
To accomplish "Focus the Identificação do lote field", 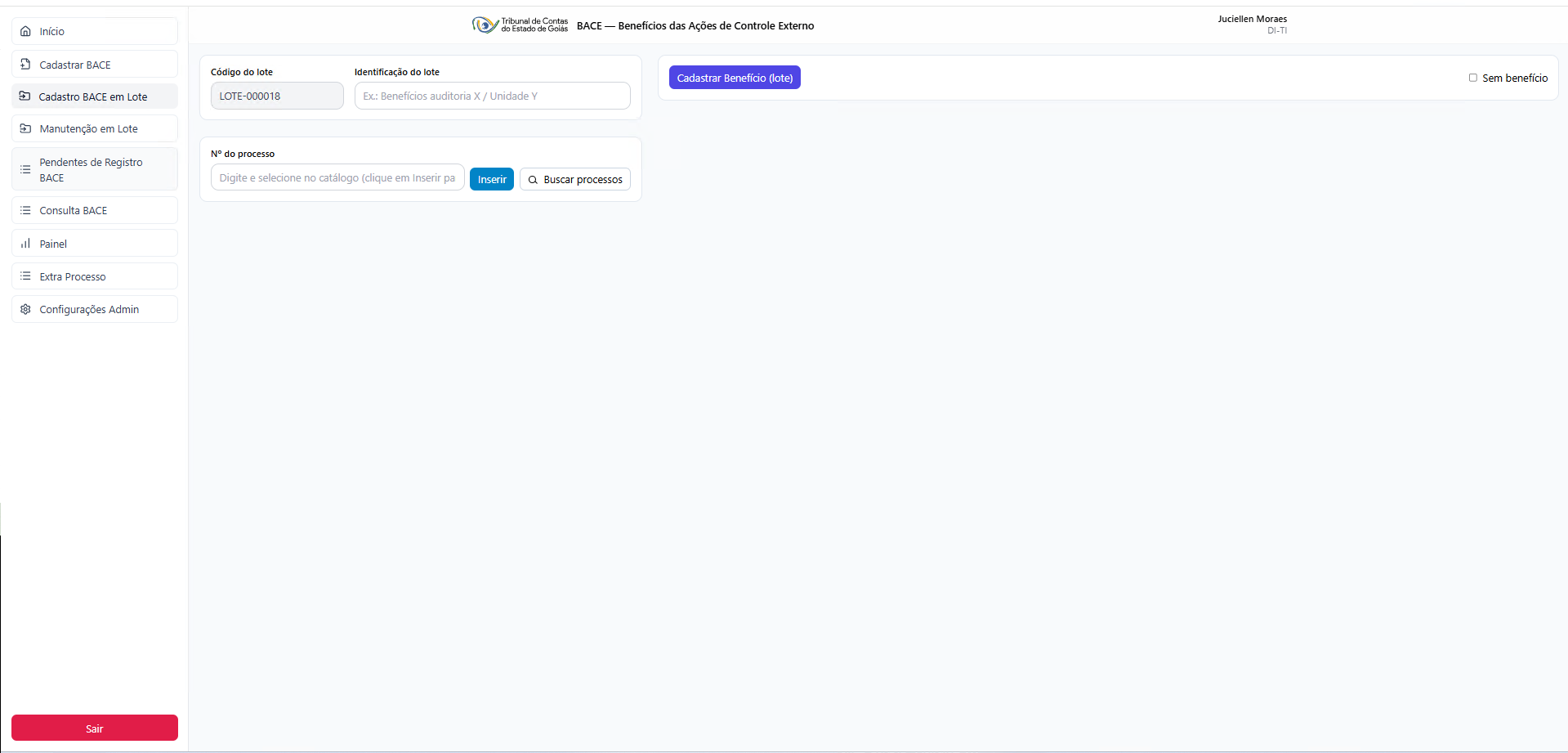I will (x=492, y=96).
